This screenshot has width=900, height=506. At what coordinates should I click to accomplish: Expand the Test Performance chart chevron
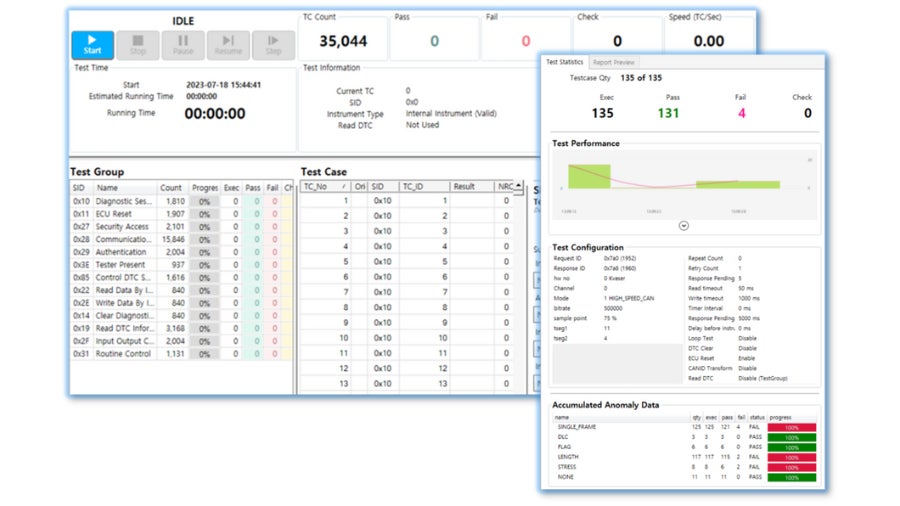(684, 225)
